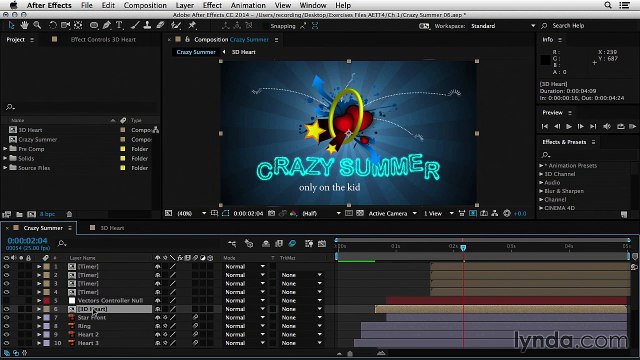This screenshot has height=360, width=640.
Task: Select the Brush tool
Action: 135,25
